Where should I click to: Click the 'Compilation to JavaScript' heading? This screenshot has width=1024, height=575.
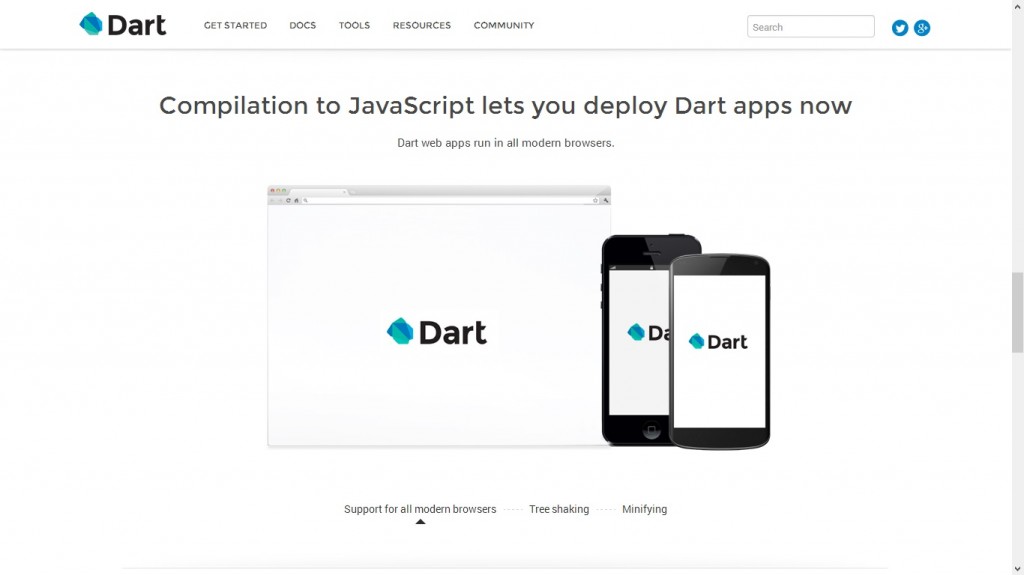pyautogui.click(x=505, y=106)
